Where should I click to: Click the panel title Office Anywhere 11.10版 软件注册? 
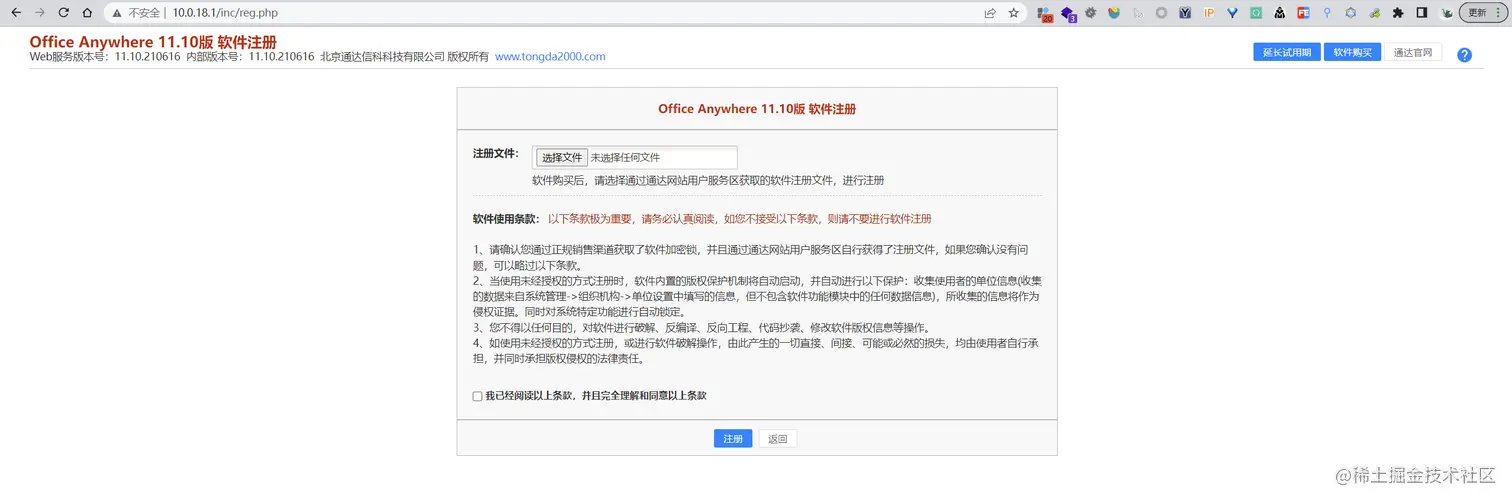click(x=757, y=109)
